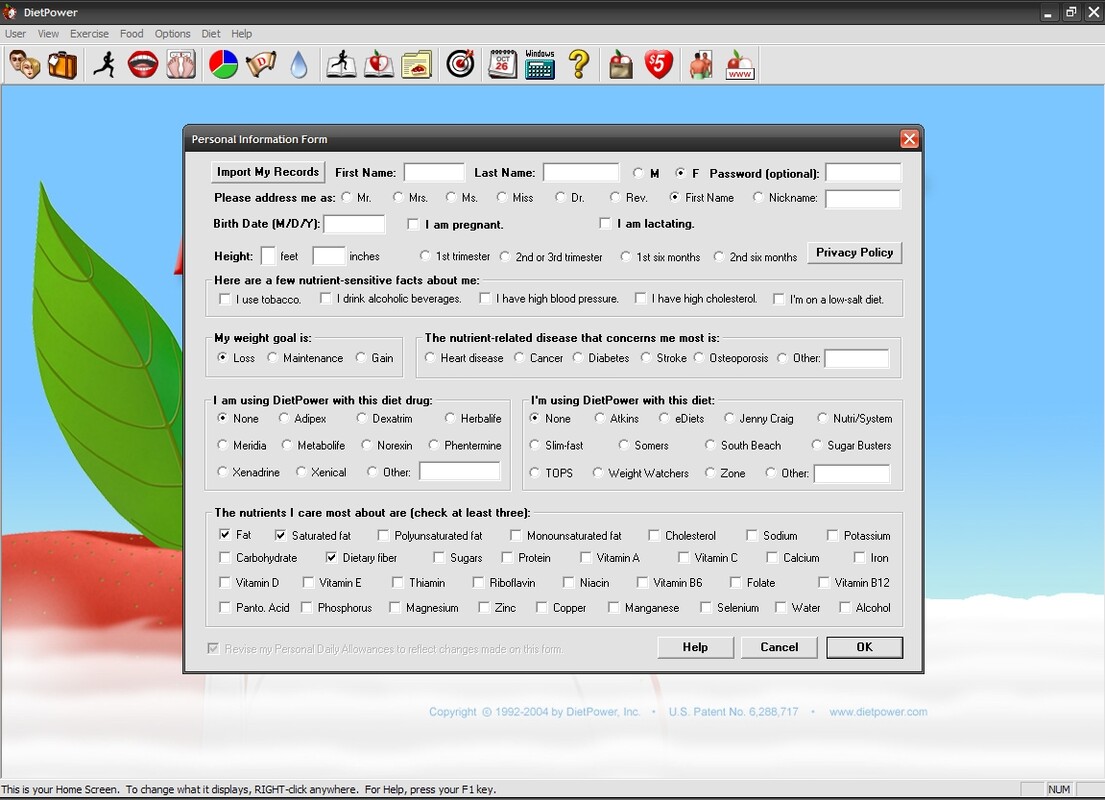Uncheck the Saturated fat nutrient

tap(280, 535)
